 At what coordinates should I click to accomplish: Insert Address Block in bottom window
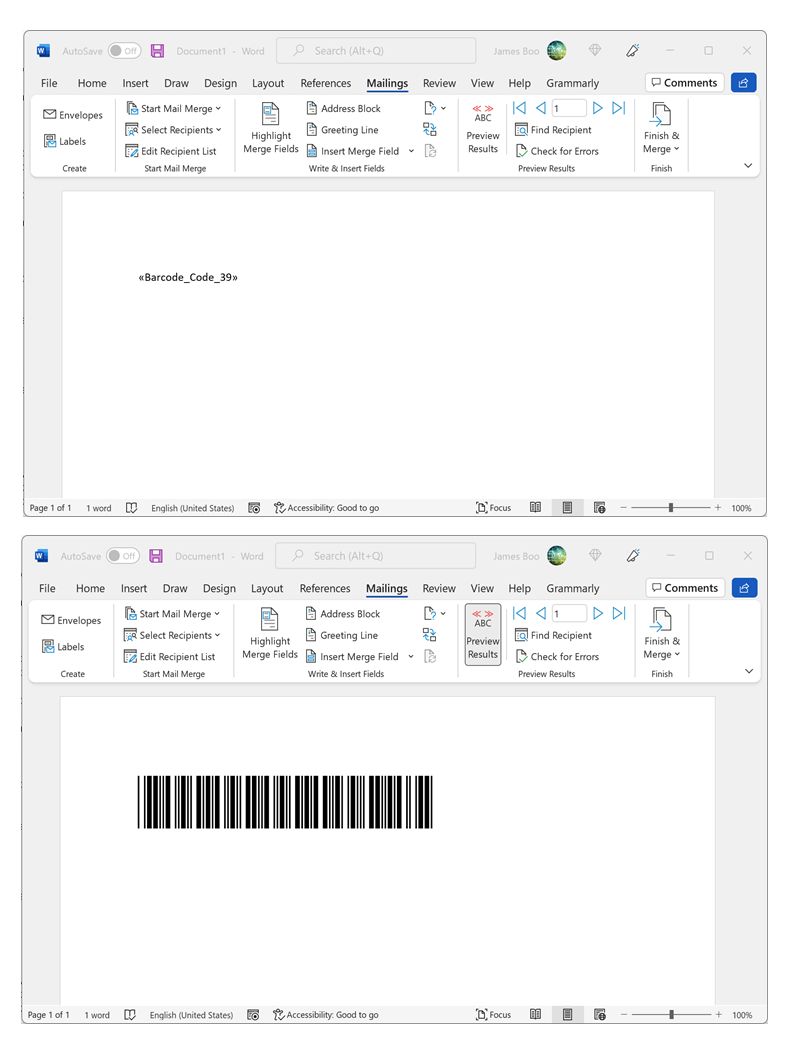coord(343,614)
